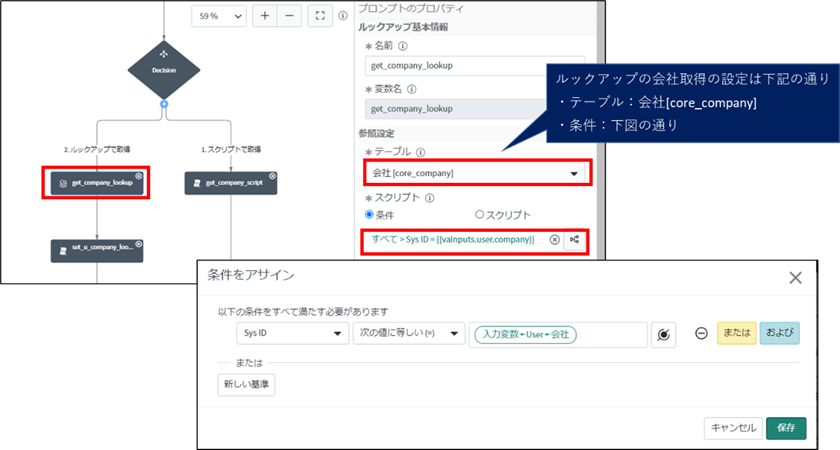840x450 pixels.
Task: Select the Decision diamond node
Action: tap(164, 70)
